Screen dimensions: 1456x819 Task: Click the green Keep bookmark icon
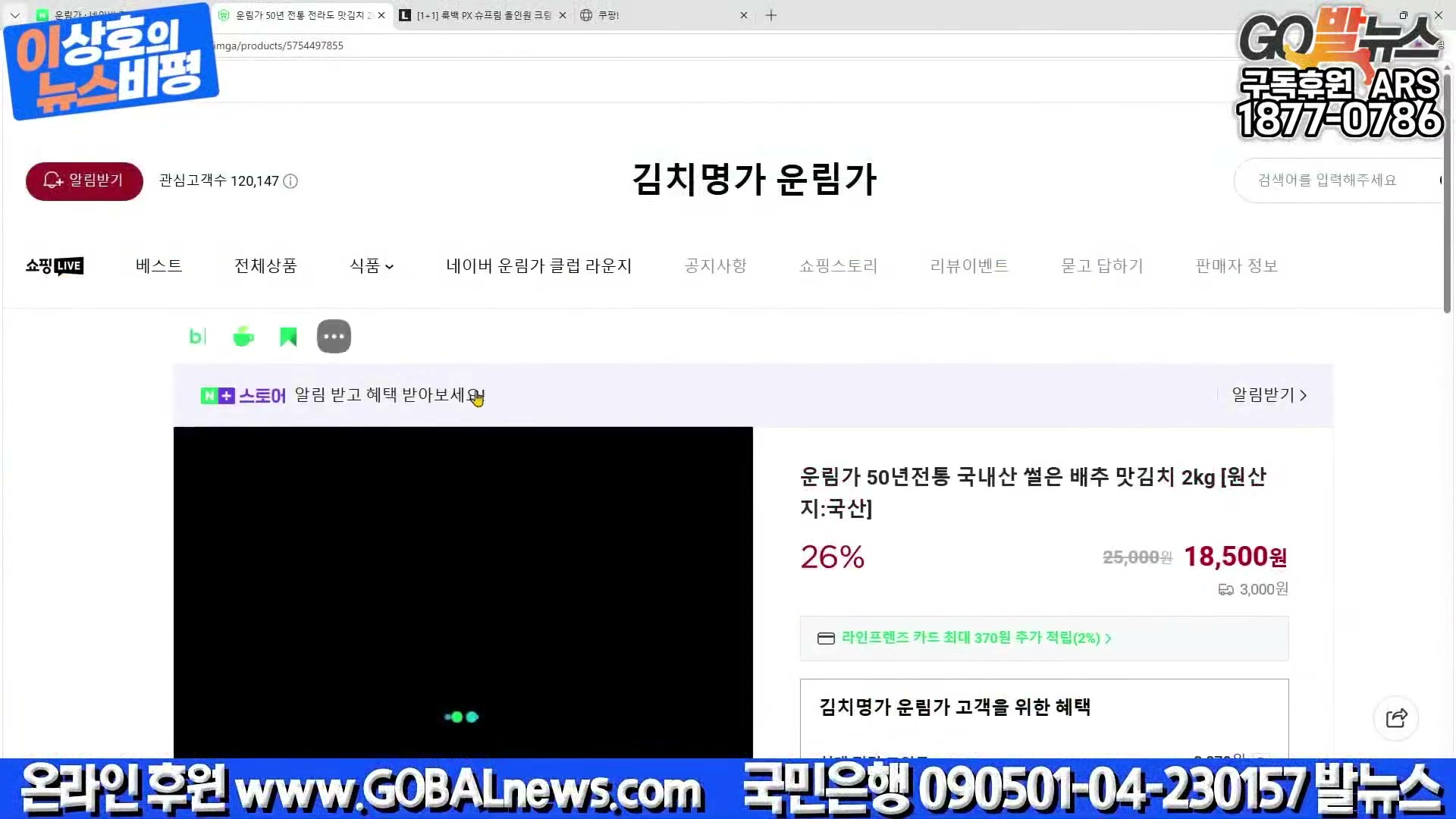(288, 337)
